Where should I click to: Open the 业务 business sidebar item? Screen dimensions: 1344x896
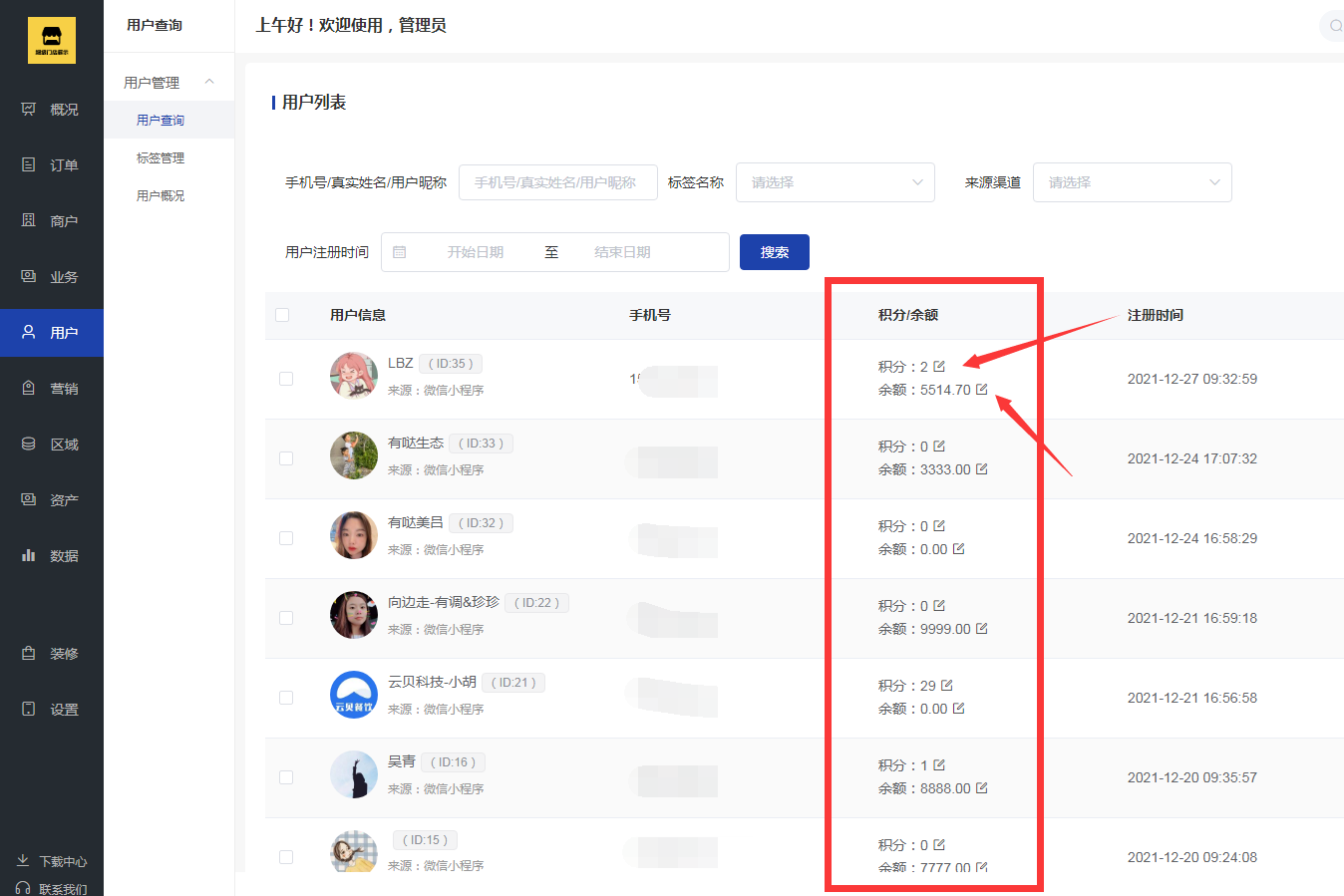pyautogui.click(x=52, y=277)
